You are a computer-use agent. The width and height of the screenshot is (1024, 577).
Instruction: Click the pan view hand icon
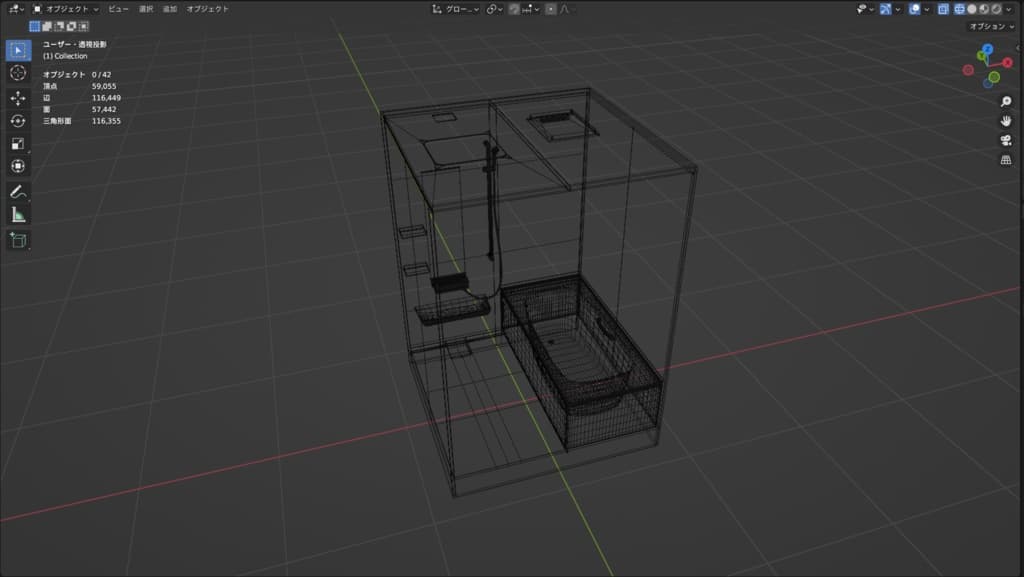[1006, 120]
